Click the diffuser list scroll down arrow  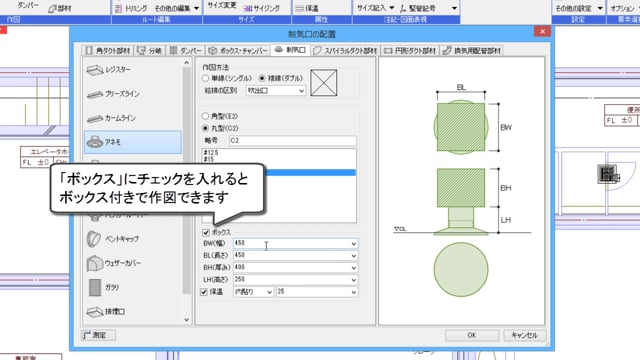187,320
